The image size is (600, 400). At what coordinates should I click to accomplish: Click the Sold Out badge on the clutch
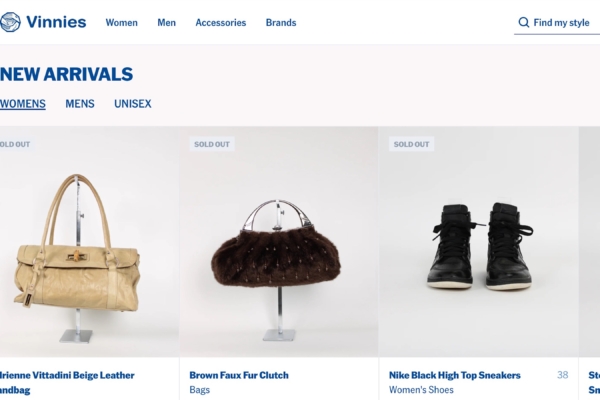click(x=212, y=144)
